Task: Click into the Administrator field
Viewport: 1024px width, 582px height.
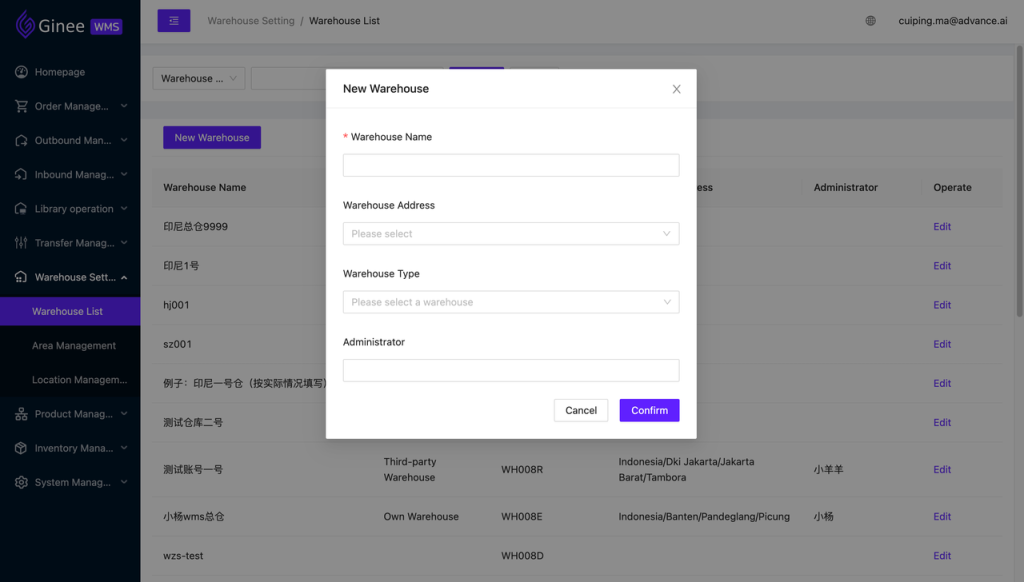Action: [x=510, y=371]
